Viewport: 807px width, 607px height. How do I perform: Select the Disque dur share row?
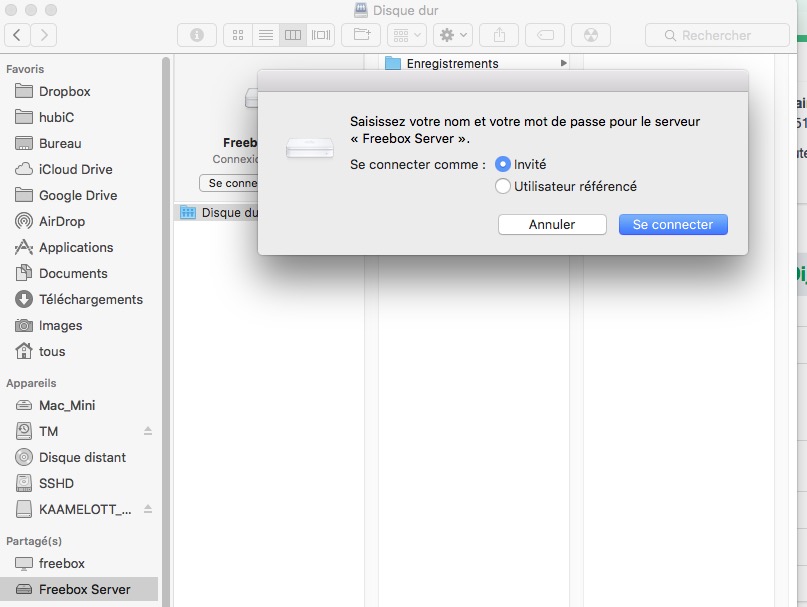point(216,213)
